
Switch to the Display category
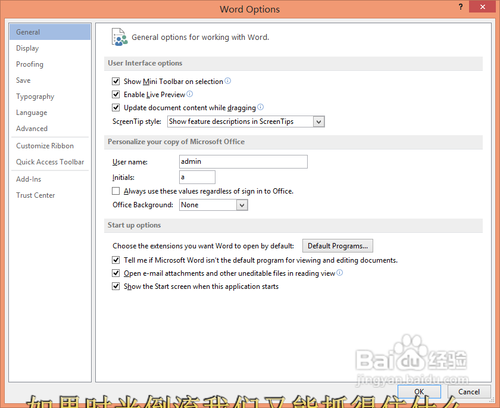tap(50, 48)
